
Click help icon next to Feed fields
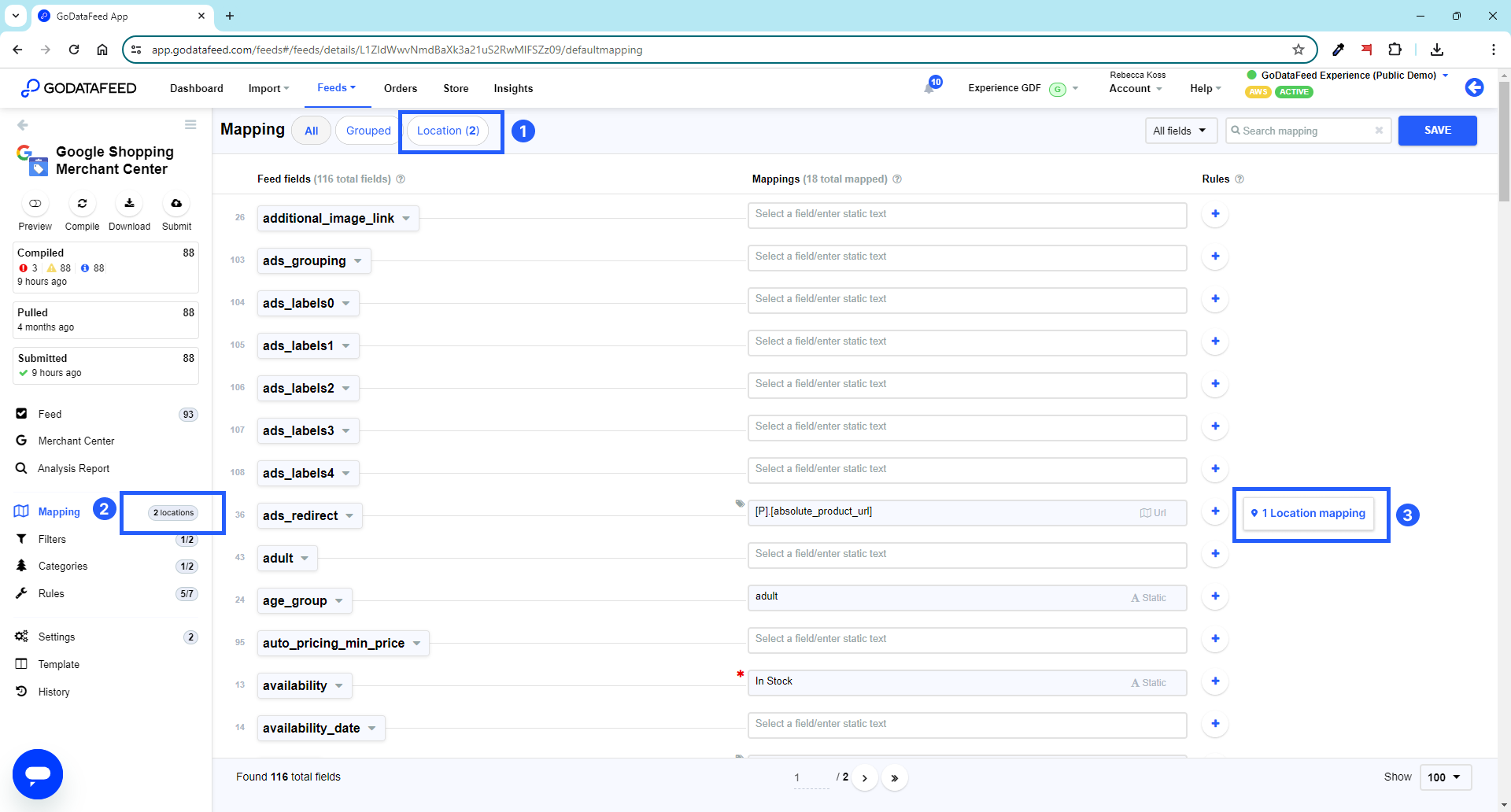coord(401,179)
